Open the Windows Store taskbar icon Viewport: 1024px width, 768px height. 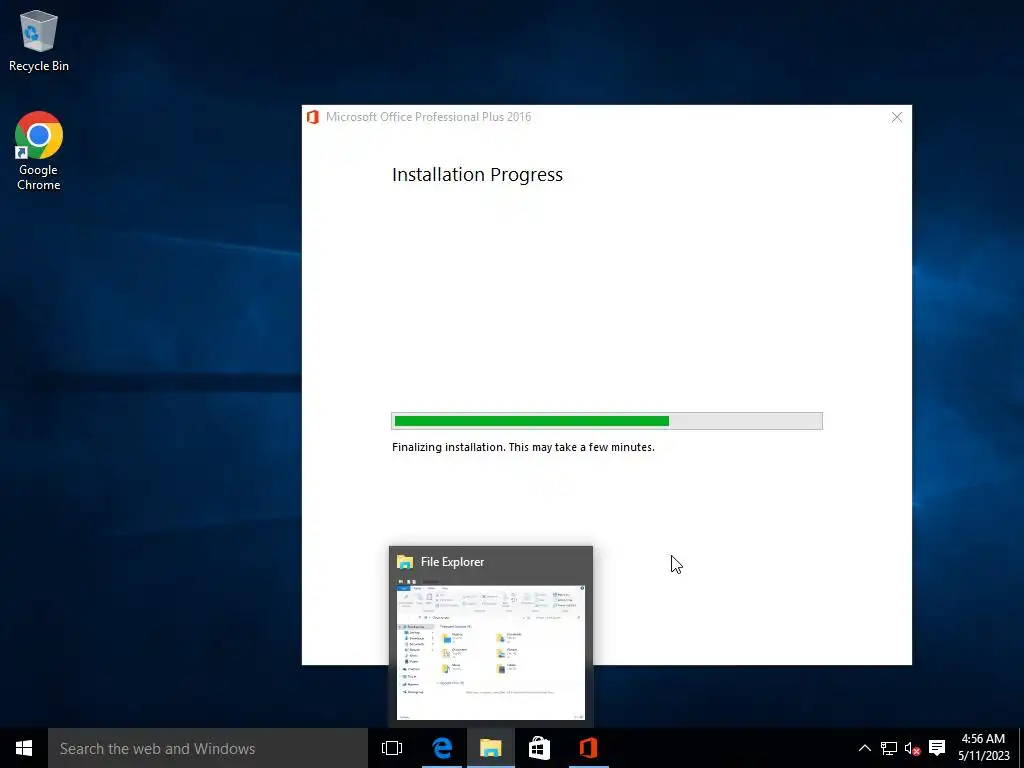pos(539,748)
